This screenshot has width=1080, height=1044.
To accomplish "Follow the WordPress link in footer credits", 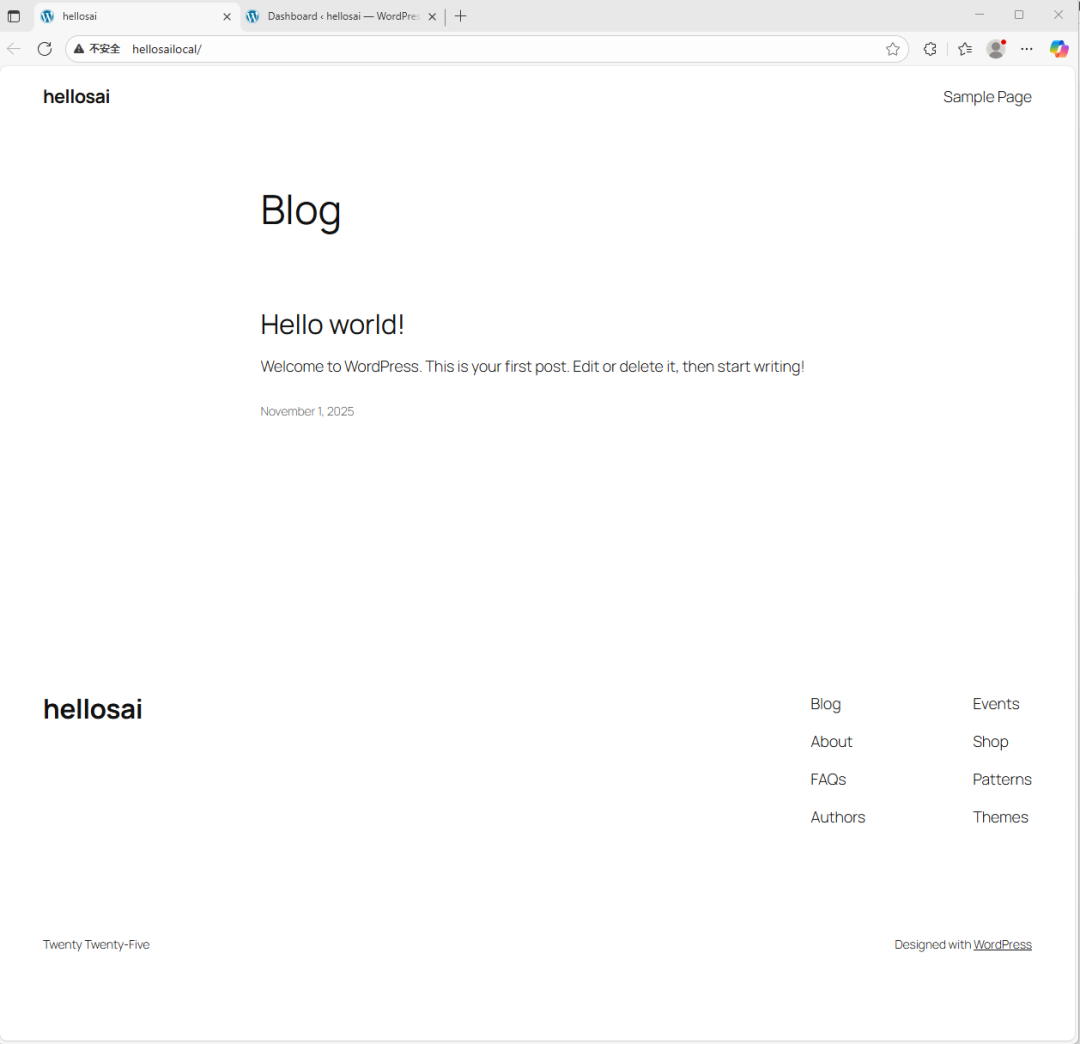I will coord(1002,944).
